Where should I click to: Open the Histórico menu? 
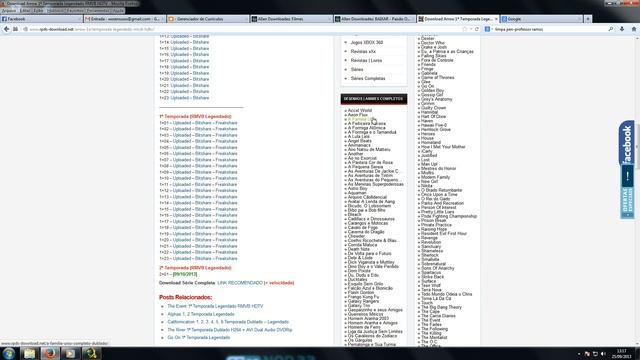pyautogui.click(x=56, y=11)
